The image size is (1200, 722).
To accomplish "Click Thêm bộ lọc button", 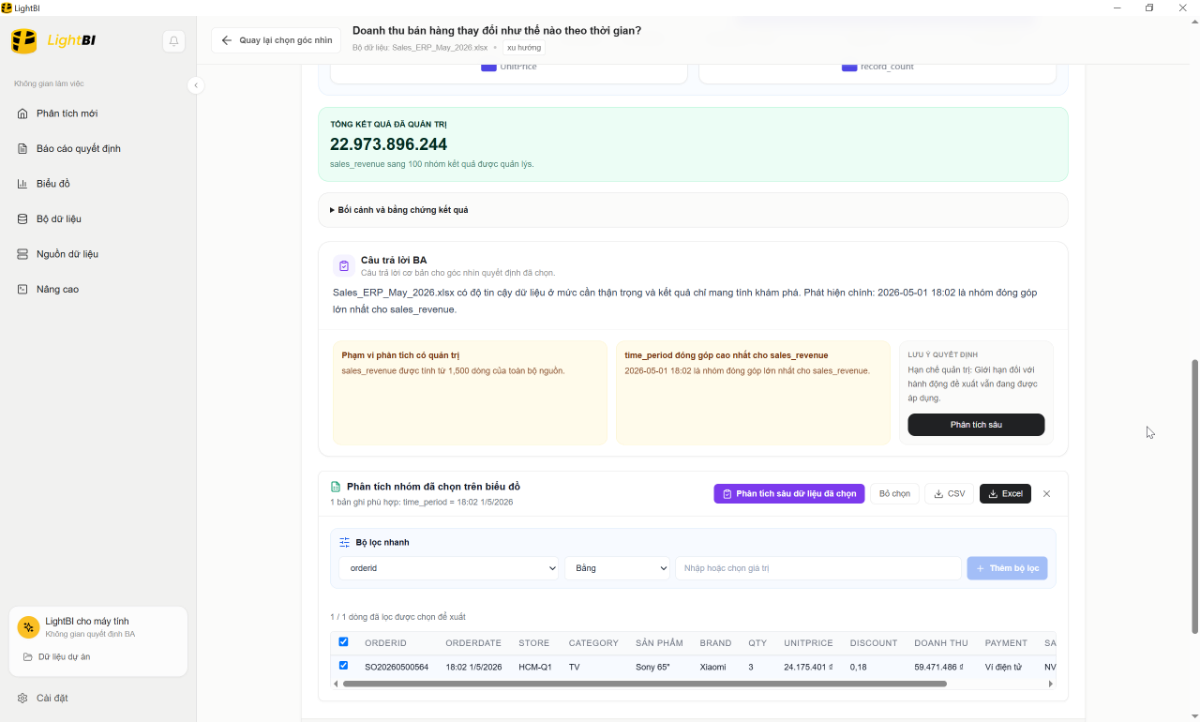I will pos(1007,568).
